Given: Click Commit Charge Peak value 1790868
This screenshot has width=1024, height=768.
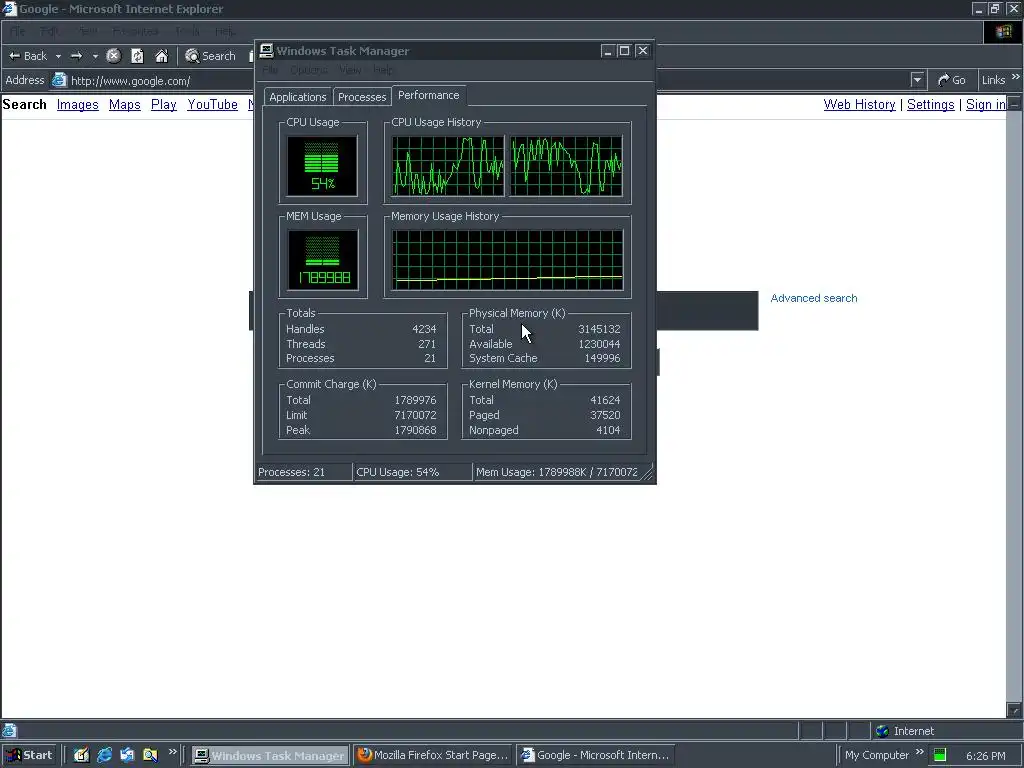Looking at the screenshot, I should [x=415, y=430].
